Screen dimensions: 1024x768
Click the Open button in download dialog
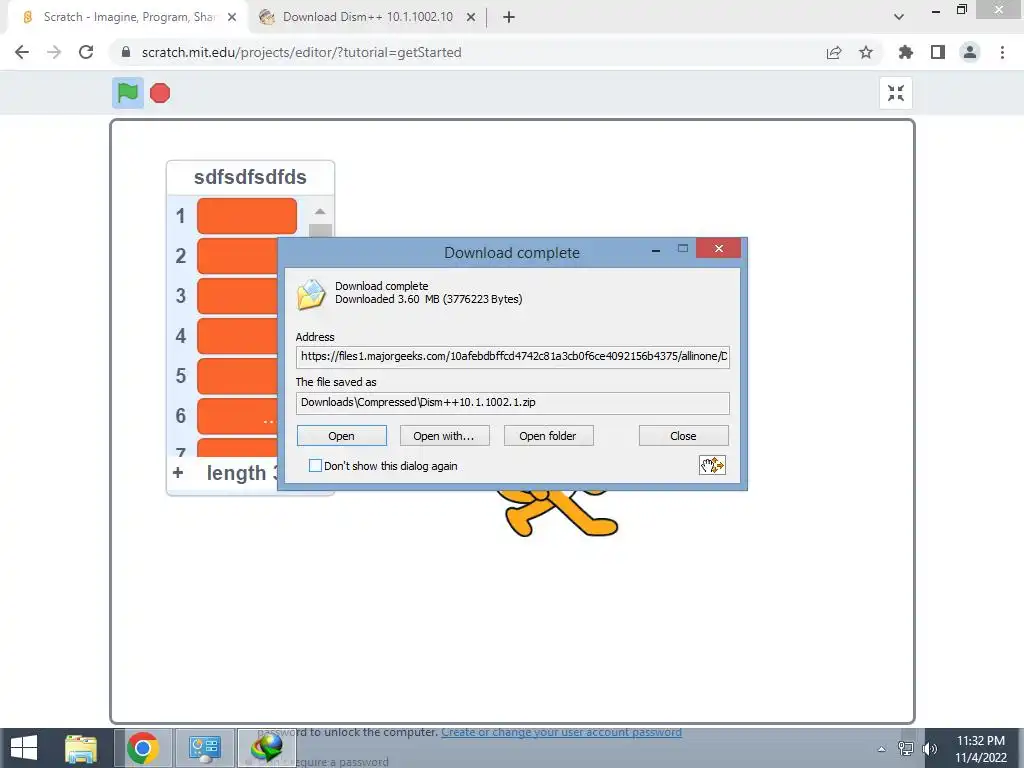342,436
